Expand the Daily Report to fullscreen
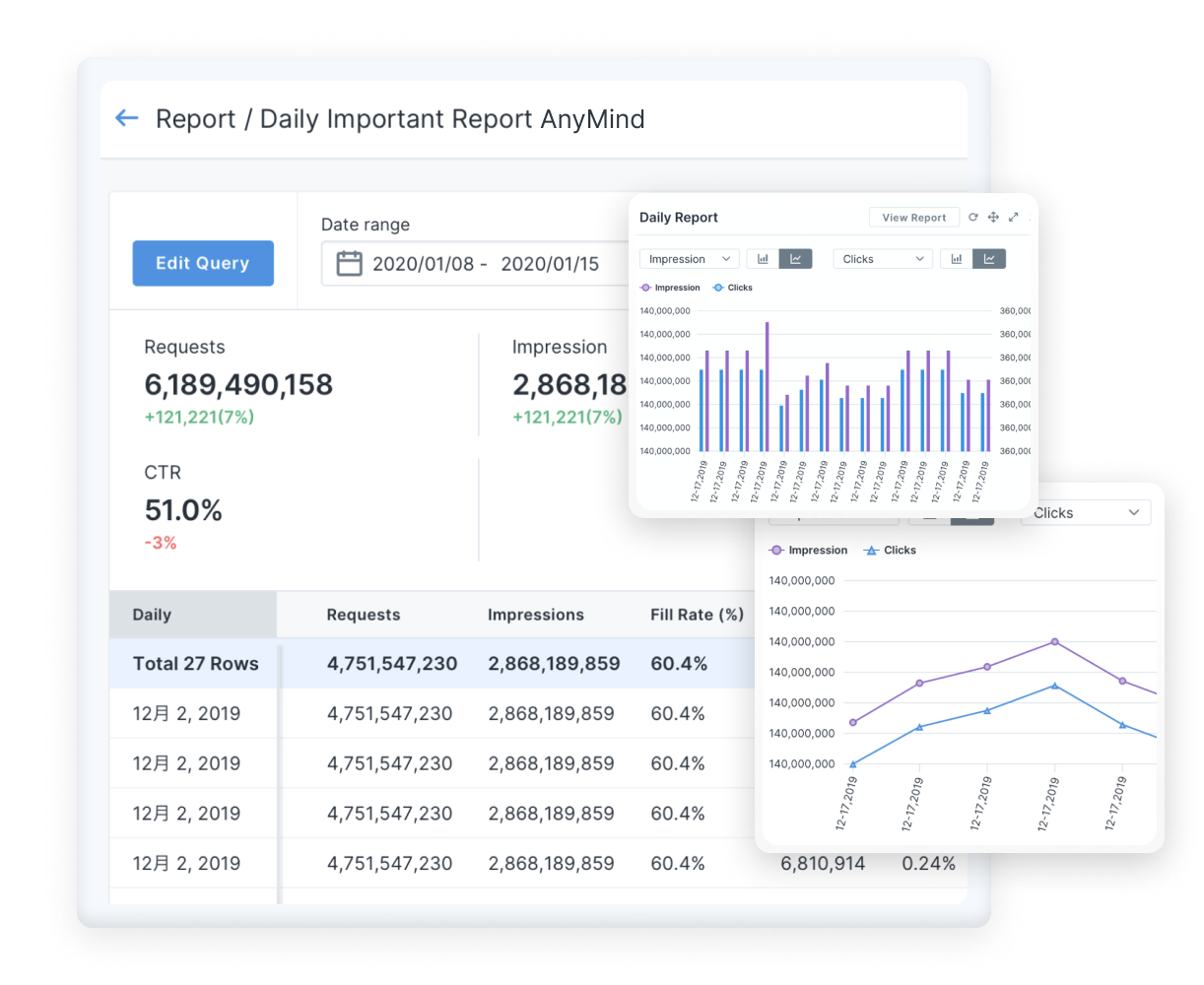Screen dimensions: 1204x985 1013,217
